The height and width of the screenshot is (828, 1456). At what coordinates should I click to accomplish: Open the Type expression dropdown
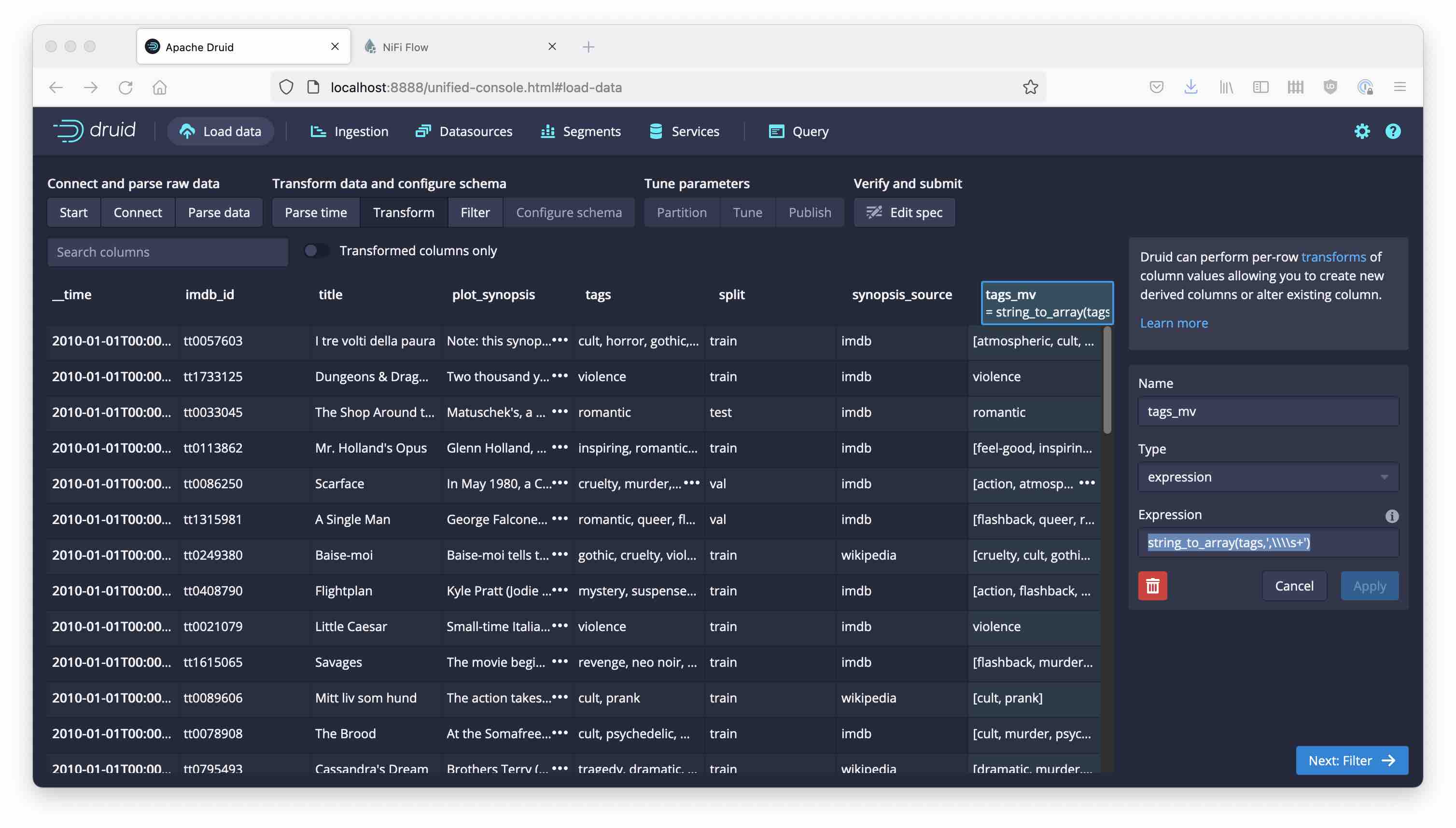[1268, 477]
